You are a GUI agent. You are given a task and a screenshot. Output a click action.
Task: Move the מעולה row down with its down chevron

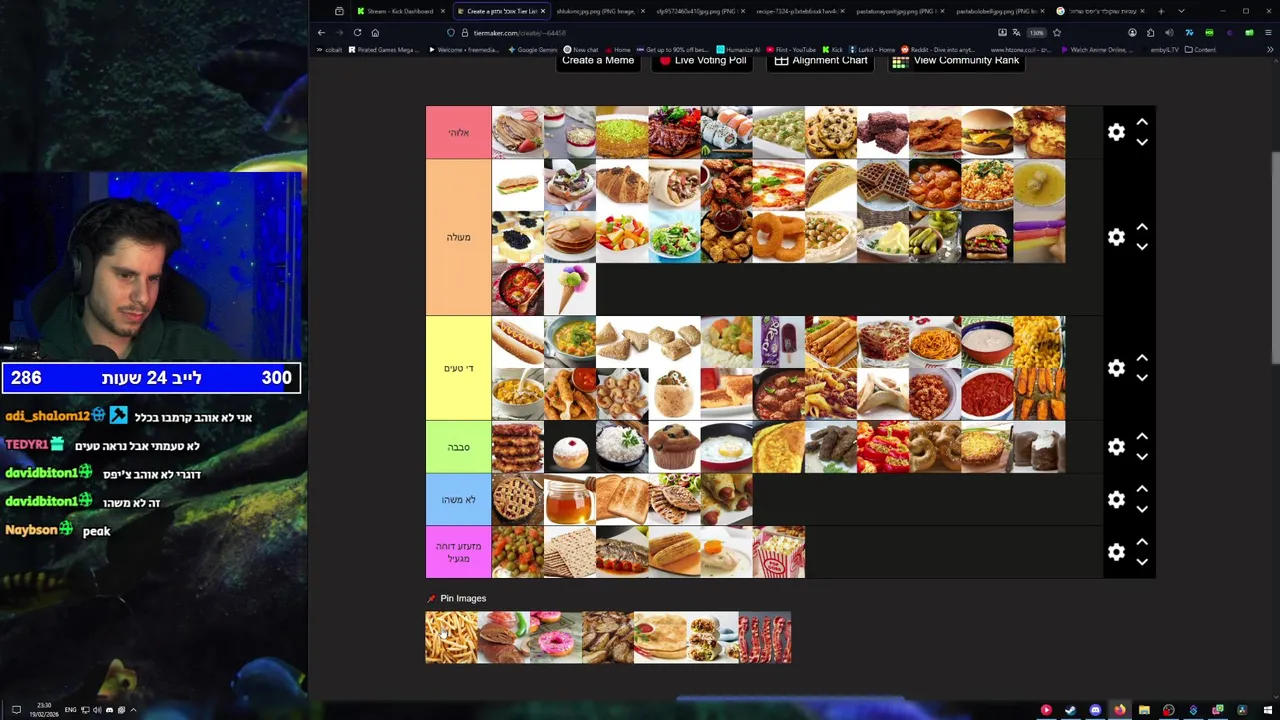click(x=1142, y=247)
